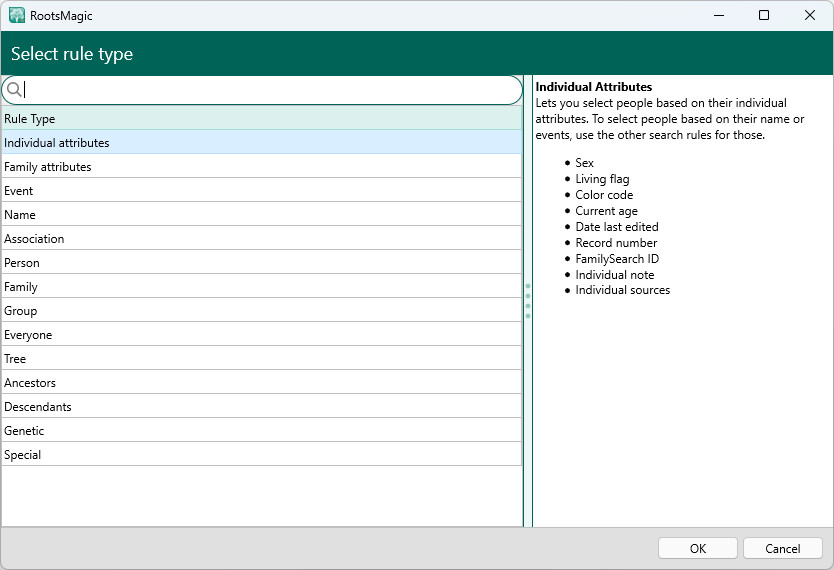Click the Cancel button

pos(782,548)
